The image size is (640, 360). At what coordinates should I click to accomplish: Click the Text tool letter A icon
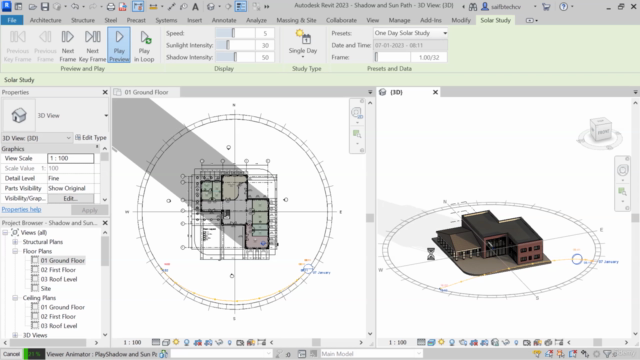tap(196, 7)
